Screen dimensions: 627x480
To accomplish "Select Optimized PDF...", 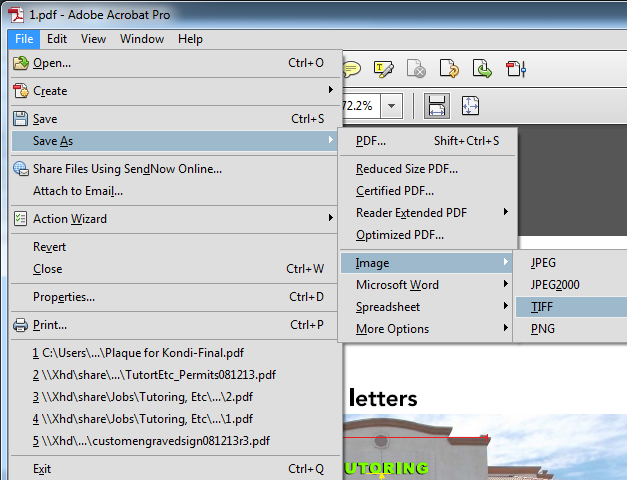I will pyautogui.click(x=428, y=235).
